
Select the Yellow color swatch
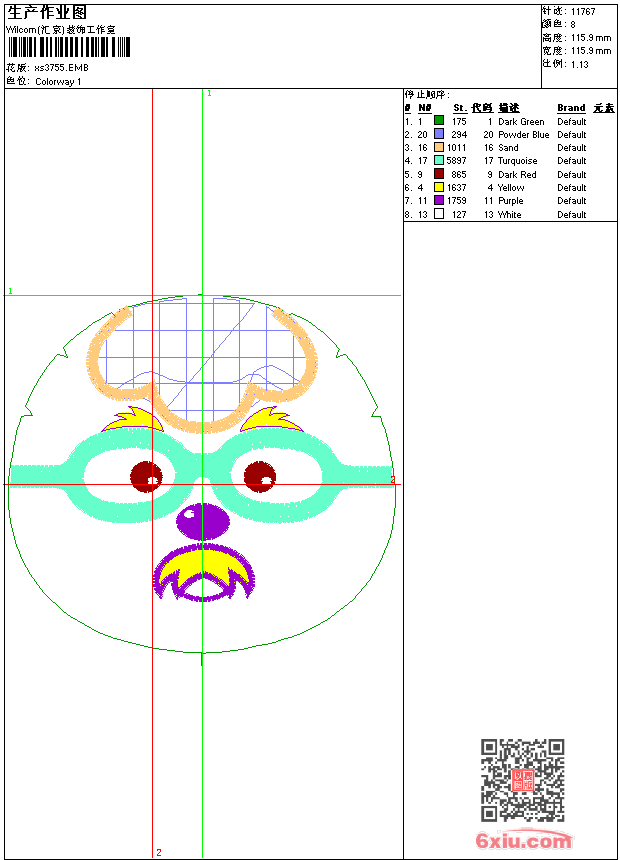coord(439,187)
